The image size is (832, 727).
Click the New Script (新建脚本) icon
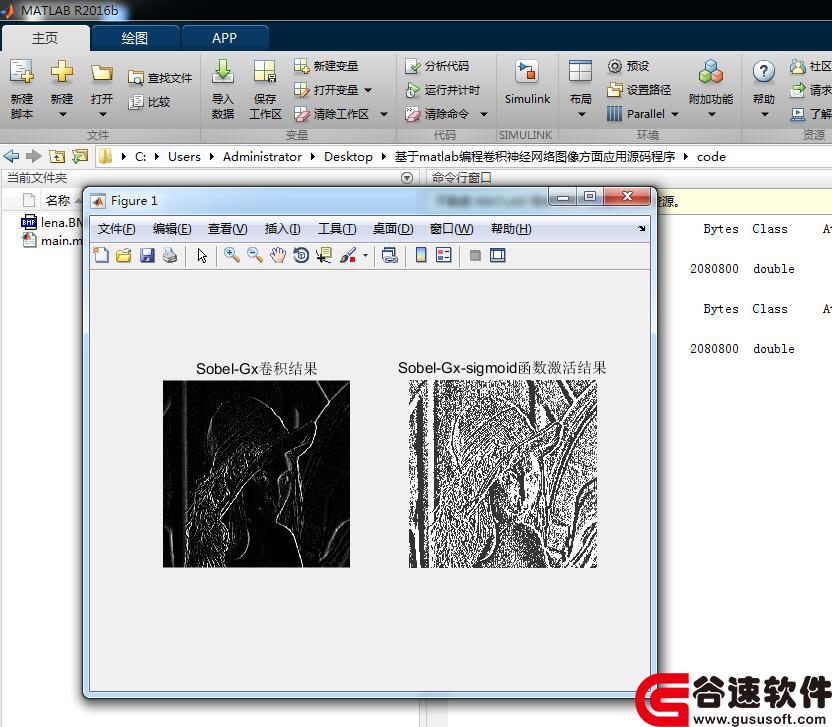pyautogui.click(x=22, y=72)
